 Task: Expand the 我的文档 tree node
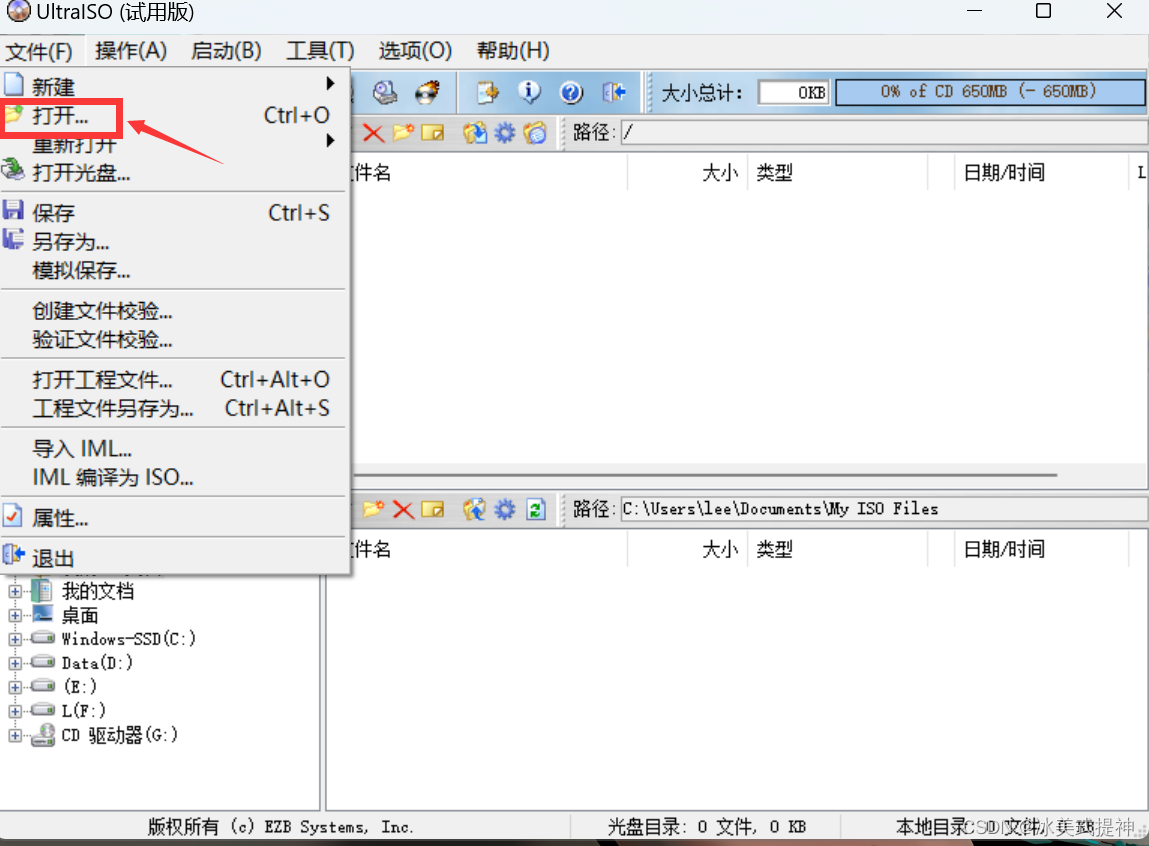pyautogui.click(x=15, y=590)
